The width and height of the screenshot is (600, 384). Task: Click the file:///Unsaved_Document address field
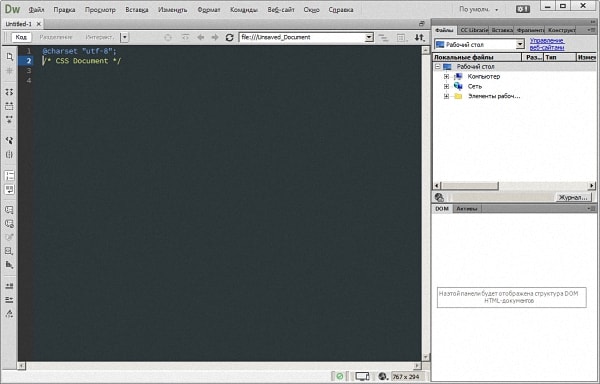(302, 37)
